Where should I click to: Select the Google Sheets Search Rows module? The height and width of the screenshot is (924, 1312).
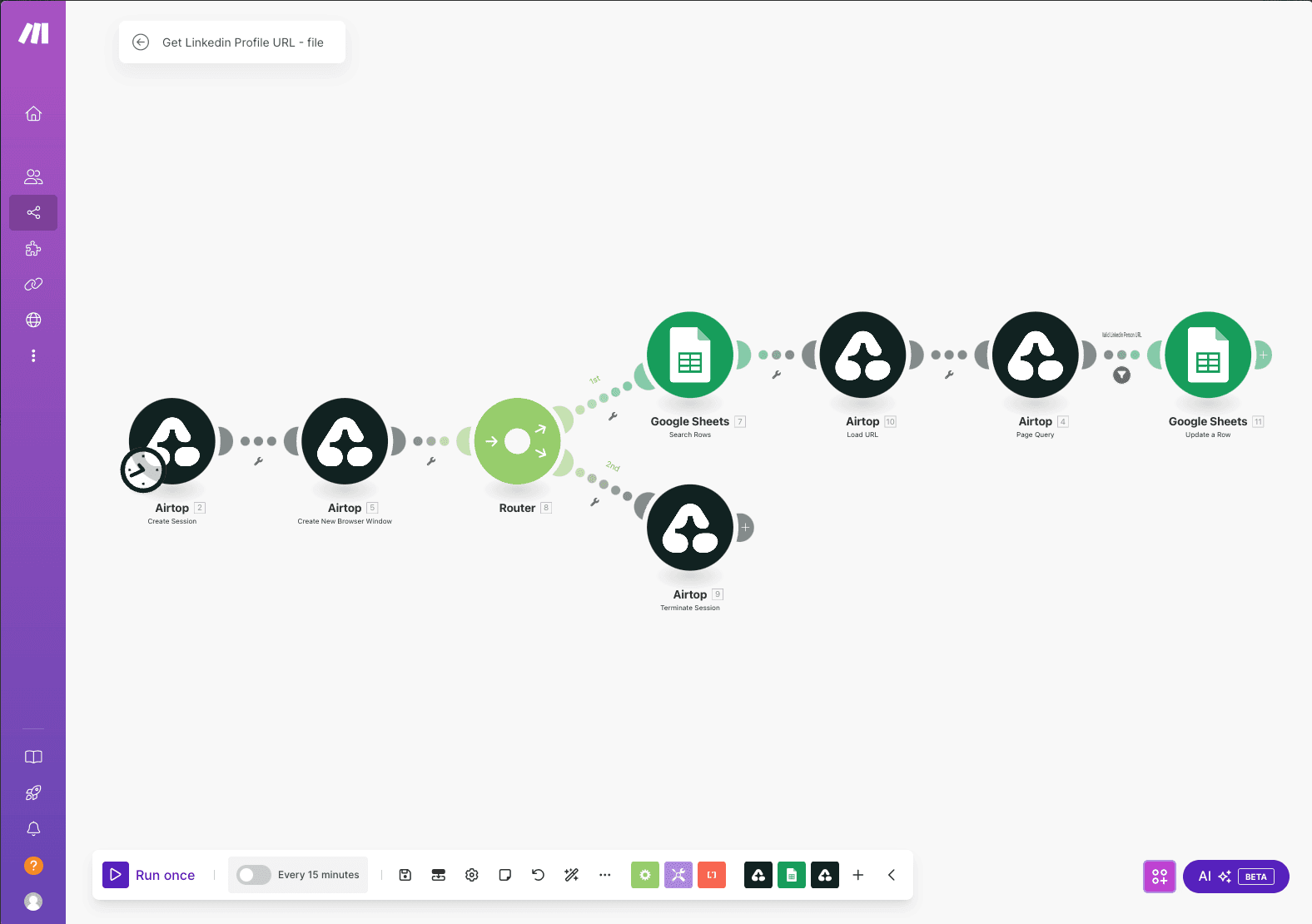(x=690, y=355)
